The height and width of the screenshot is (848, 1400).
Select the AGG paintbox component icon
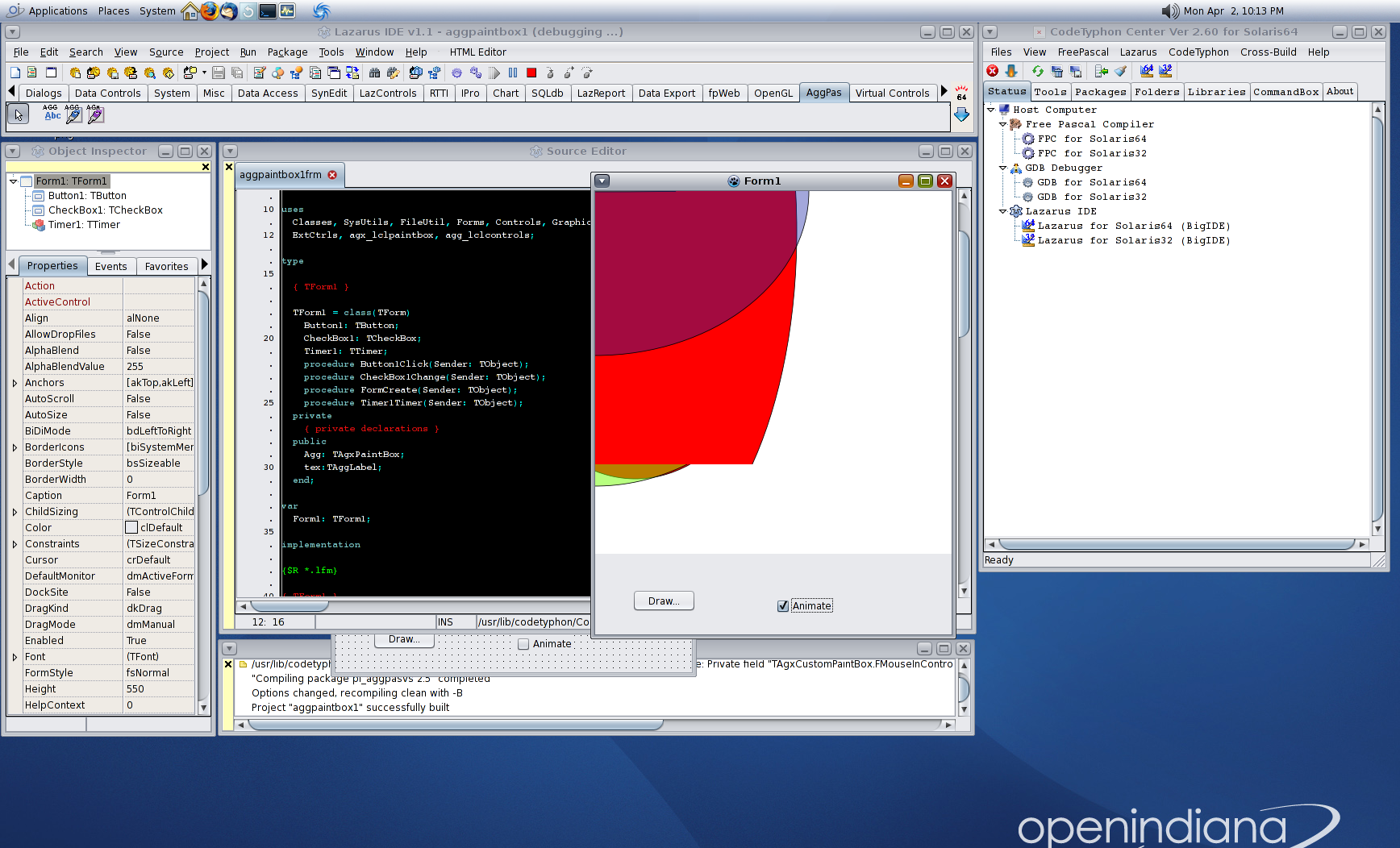coord(73,114)
